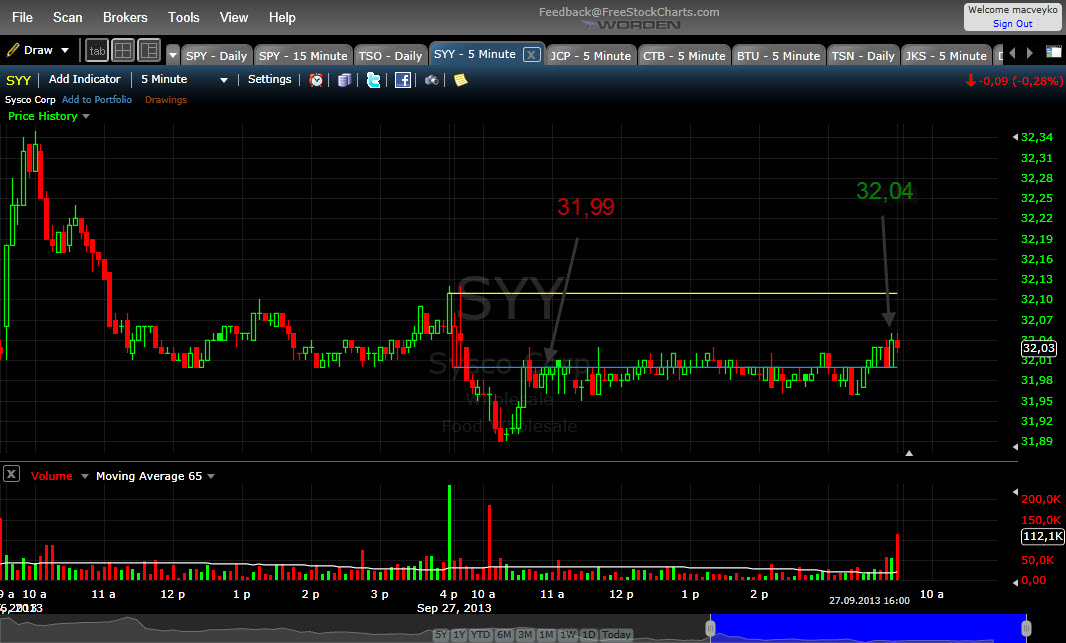Open the Brokers menu
This screenshot has width=1066, height=643.
pyautogui.click(x=125, y=17)
